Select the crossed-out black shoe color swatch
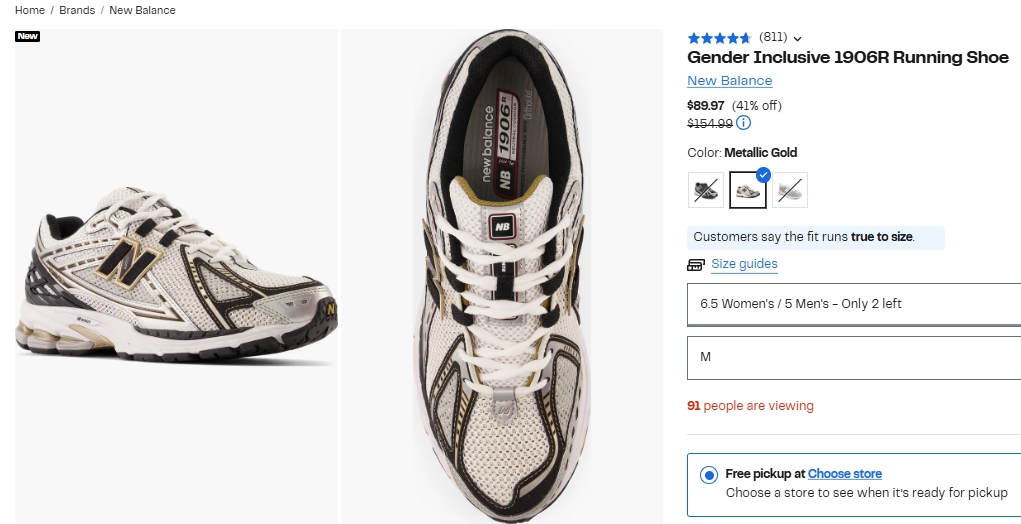The width and height of the screenshot is (1021, 524). 706,190
